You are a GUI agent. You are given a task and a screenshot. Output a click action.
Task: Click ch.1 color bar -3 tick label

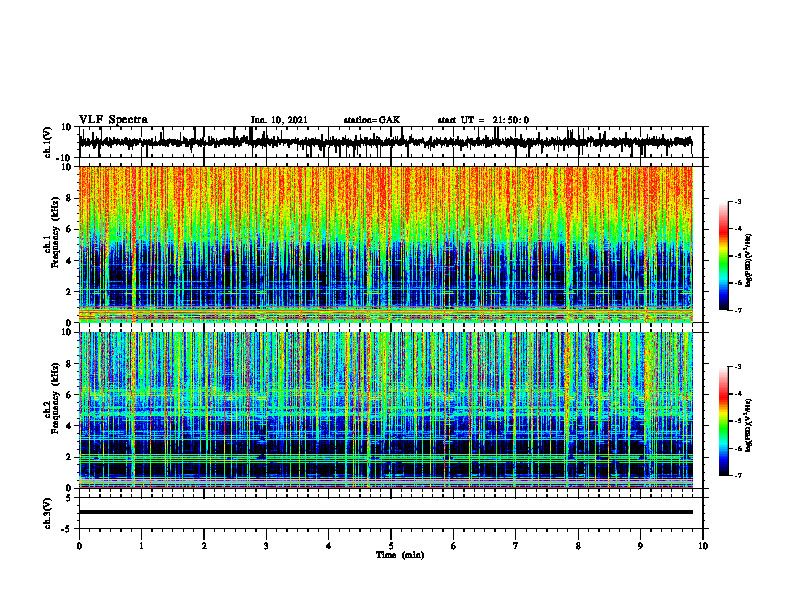738,201
